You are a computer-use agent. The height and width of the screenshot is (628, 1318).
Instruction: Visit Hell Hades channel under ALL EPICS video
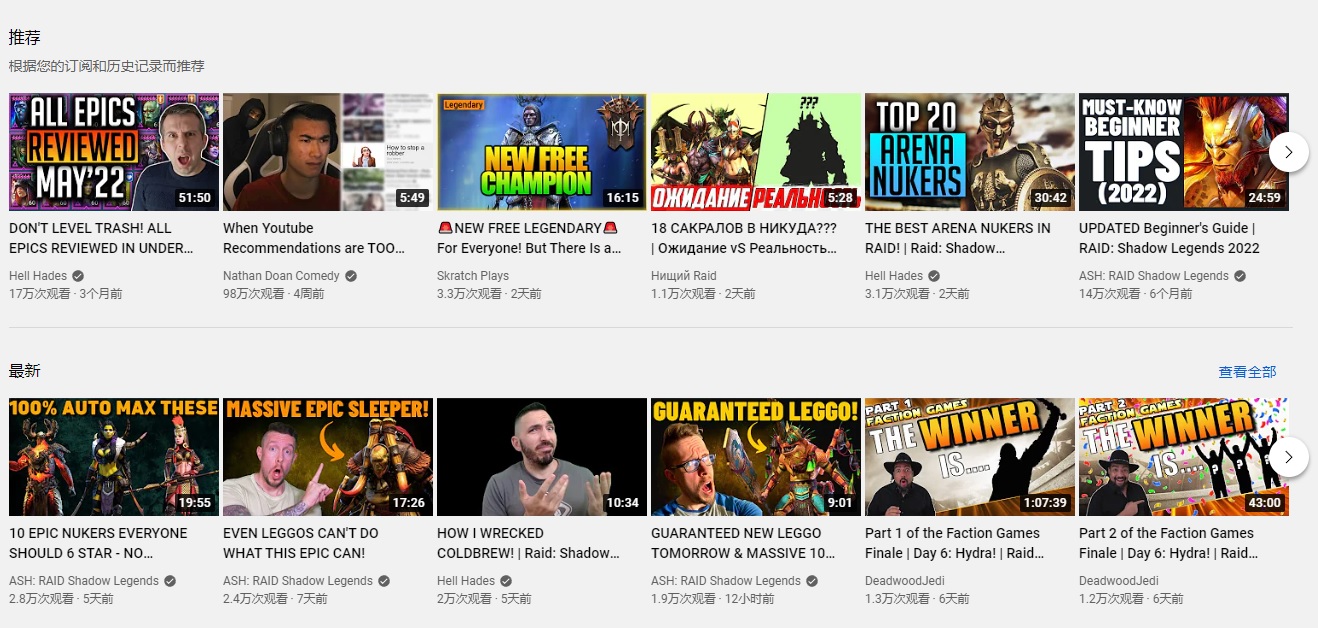[37, 276]
